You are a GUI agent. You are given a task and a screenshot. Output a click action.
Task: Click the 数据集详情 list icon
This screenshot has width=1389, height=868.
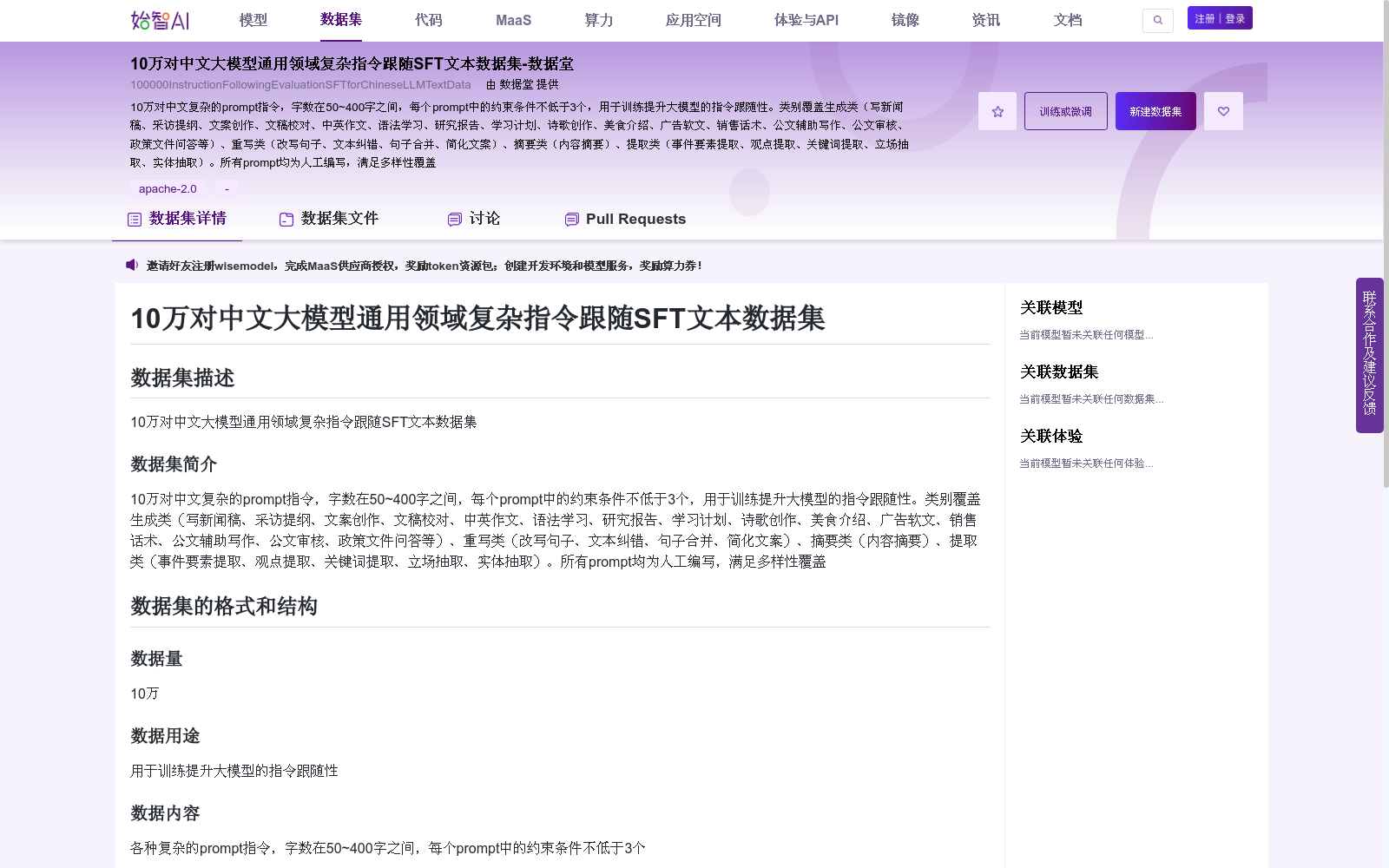[133, 219]
